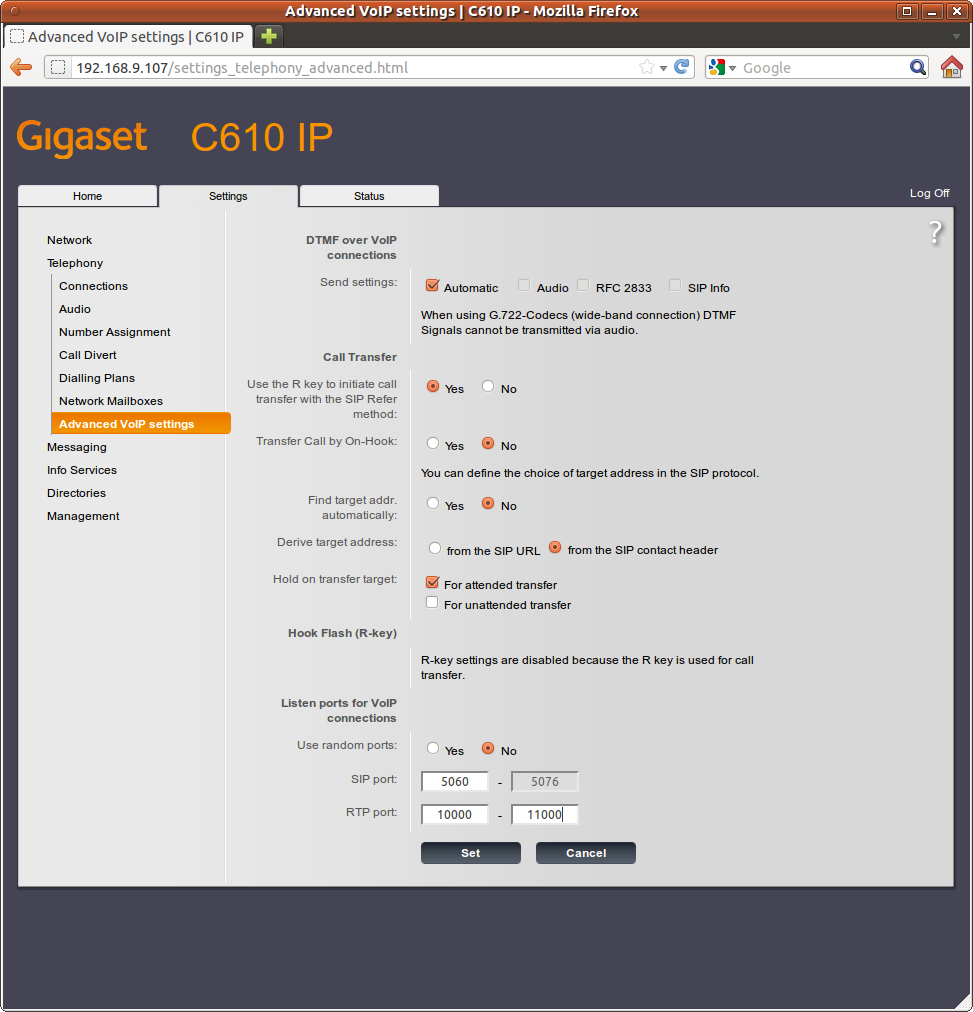The width and height of the screenshot is (973, 1012).
Task: Choose 'from the SIP URL' radio option
Action: [x=434, y=548]
